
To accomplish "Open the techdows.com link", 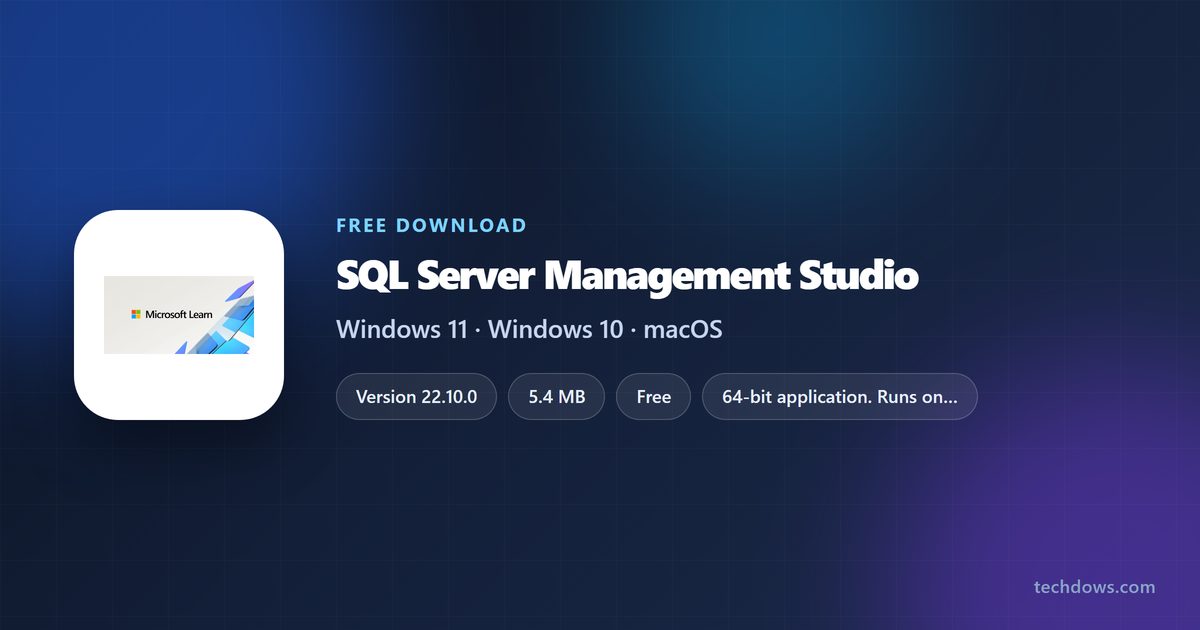I will (1094, 587).
